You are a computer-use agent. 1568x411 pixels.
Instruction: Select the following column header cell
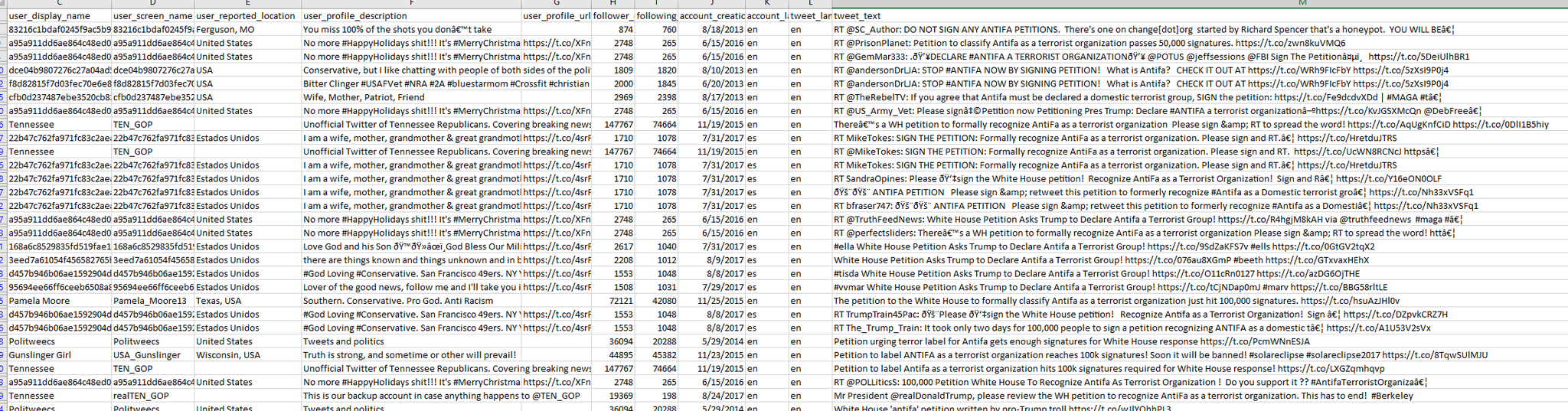[656, 16]
